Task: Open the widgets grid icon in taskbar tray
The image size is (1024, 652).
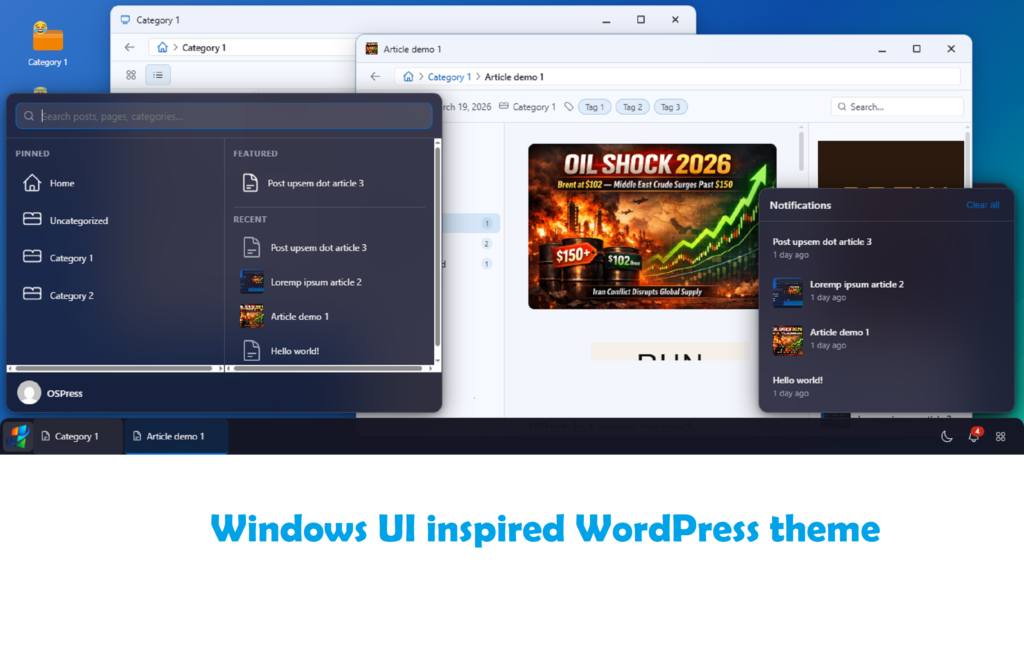Action: (1000, 436)
